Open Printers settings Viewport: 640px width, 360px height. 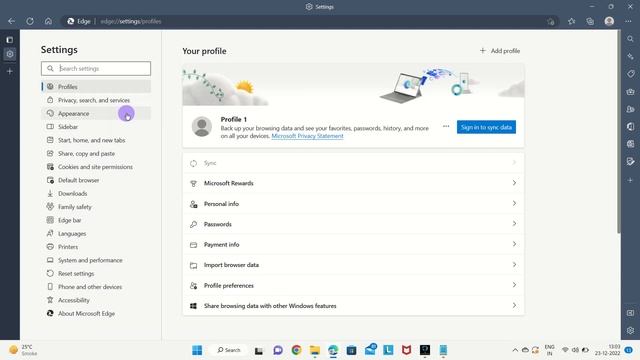coord(96,247)
